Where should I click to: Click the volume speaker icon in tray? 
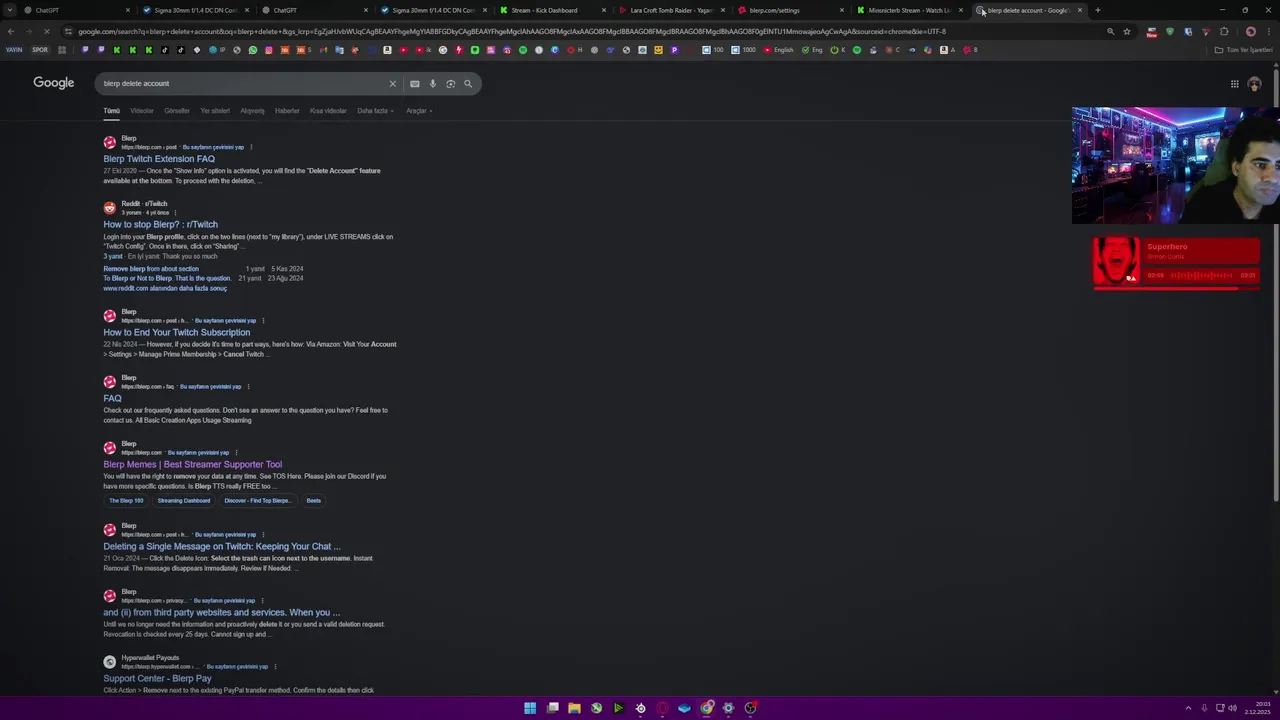(x=1232, y=708)
